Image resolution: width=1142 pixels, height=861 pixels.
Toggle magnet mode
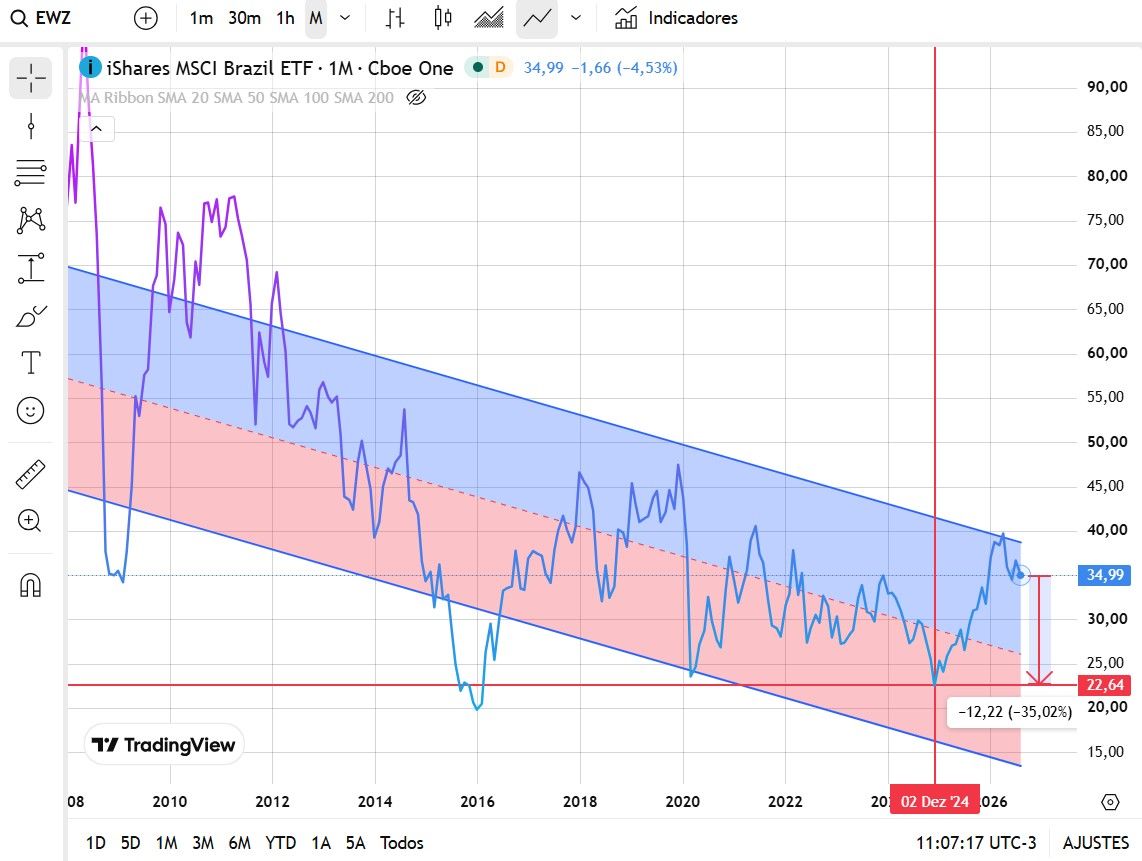pos(31,585)
